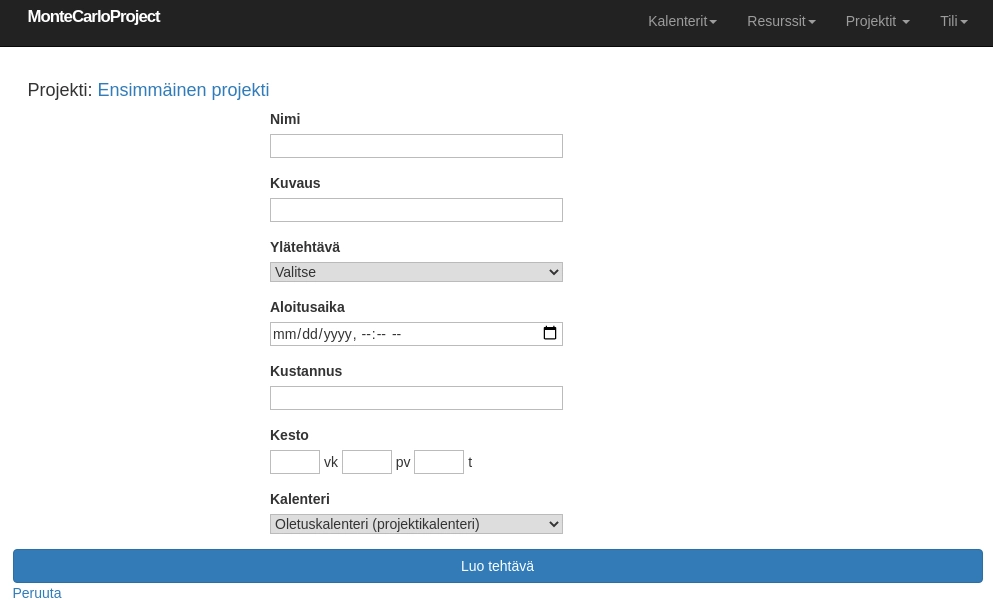993x612 pixels.
Task: Focus the Kuvaus input field
Action: tap(416, 210)
